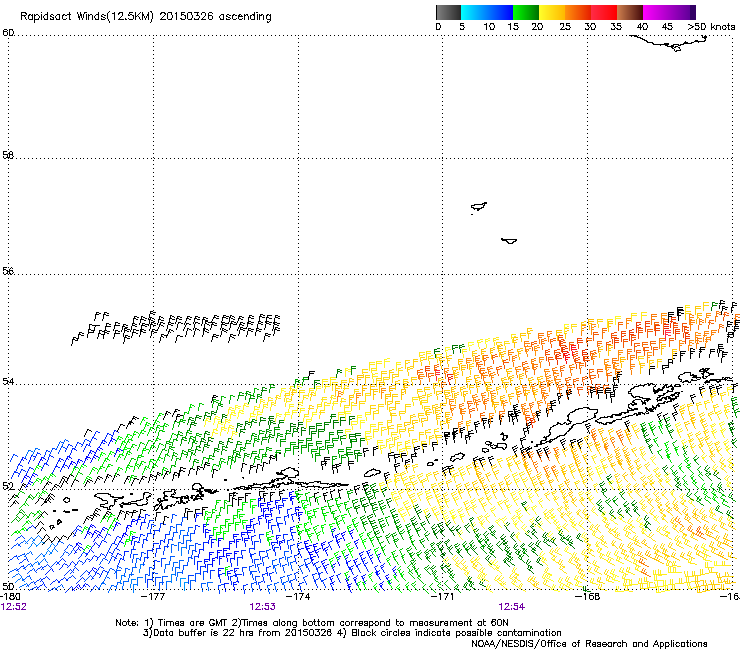This screenshot has height=650, width=740.
Task: Click the longitude axis label '-177'
Action: [153, 597]
